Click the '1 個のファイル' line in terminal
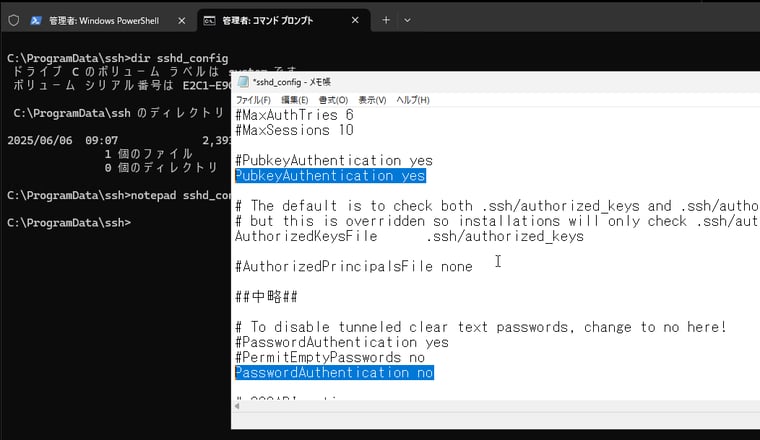 [x=148, y=154]
